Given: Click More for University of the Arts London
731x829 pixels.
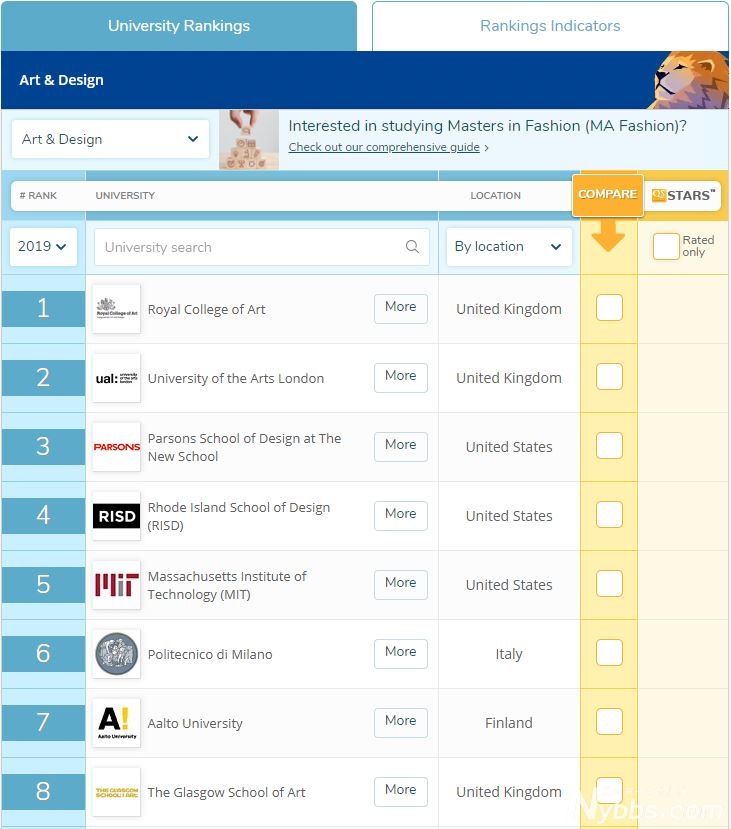Looking at the screenshot, I should point(401,377).
